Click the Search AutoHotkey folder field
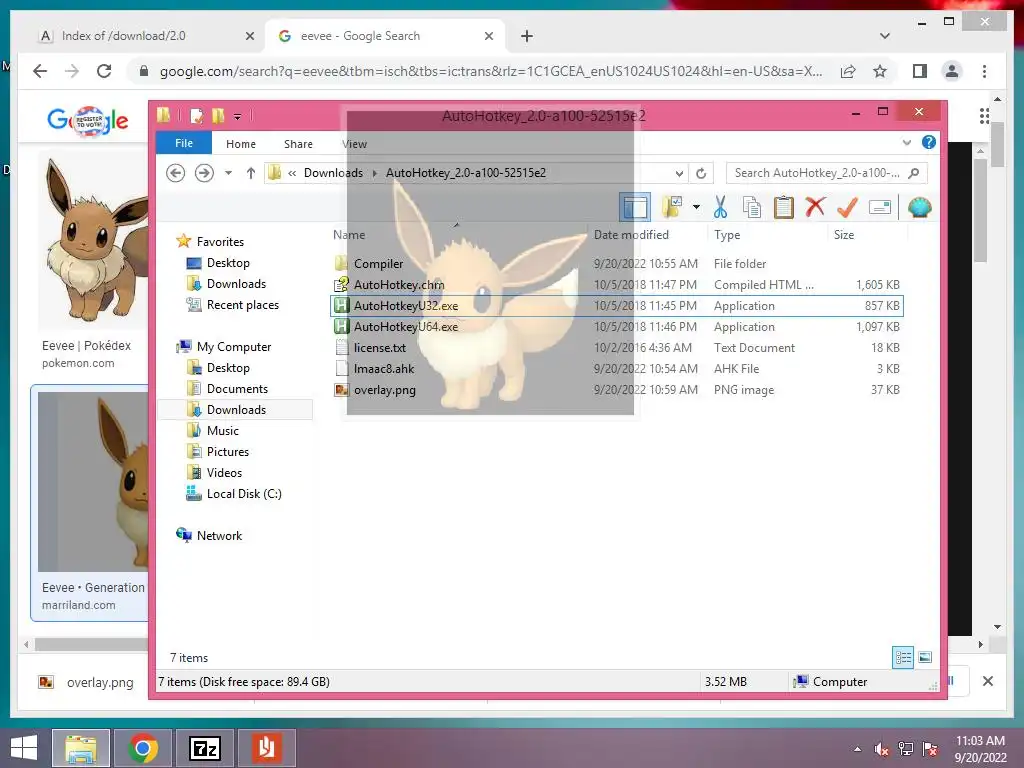1024x768 pixels. tap(825, 173)
